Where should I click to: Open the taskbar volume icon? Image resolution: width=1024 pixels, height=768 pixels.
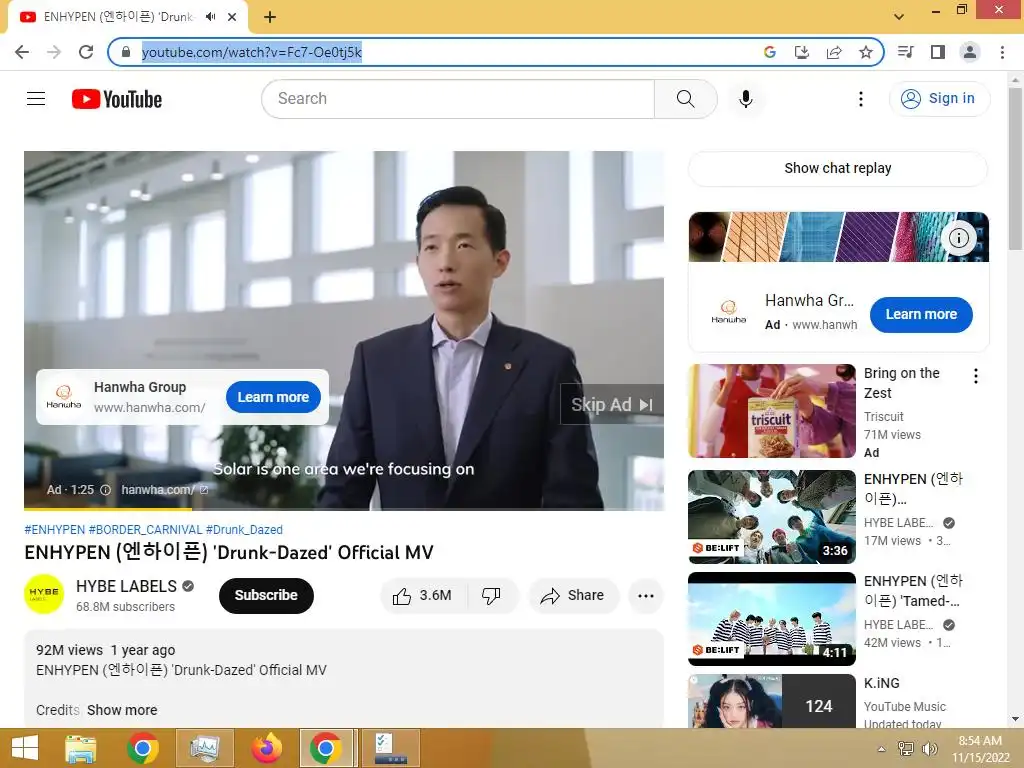point(929,749)
